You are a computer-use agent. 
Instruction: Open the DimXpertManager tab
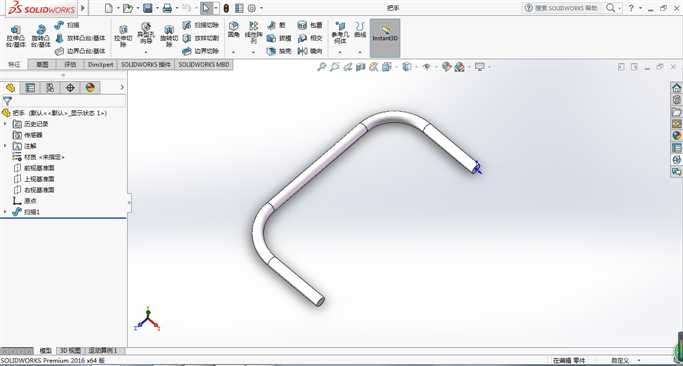pos(70,88)
